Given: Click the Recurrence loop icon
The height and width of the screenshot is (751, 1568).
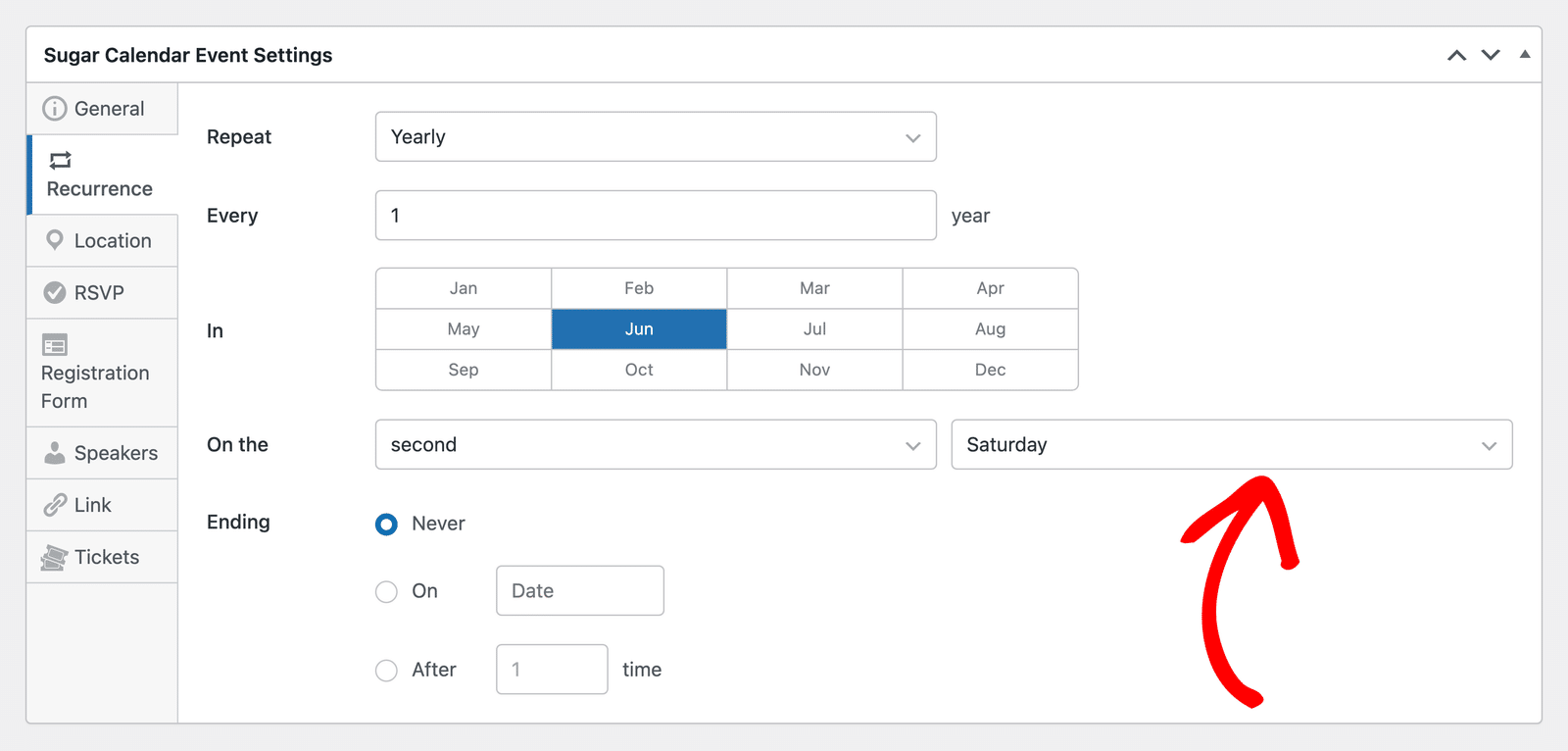Looking at the screenshot, I should (x=61, y=160).
